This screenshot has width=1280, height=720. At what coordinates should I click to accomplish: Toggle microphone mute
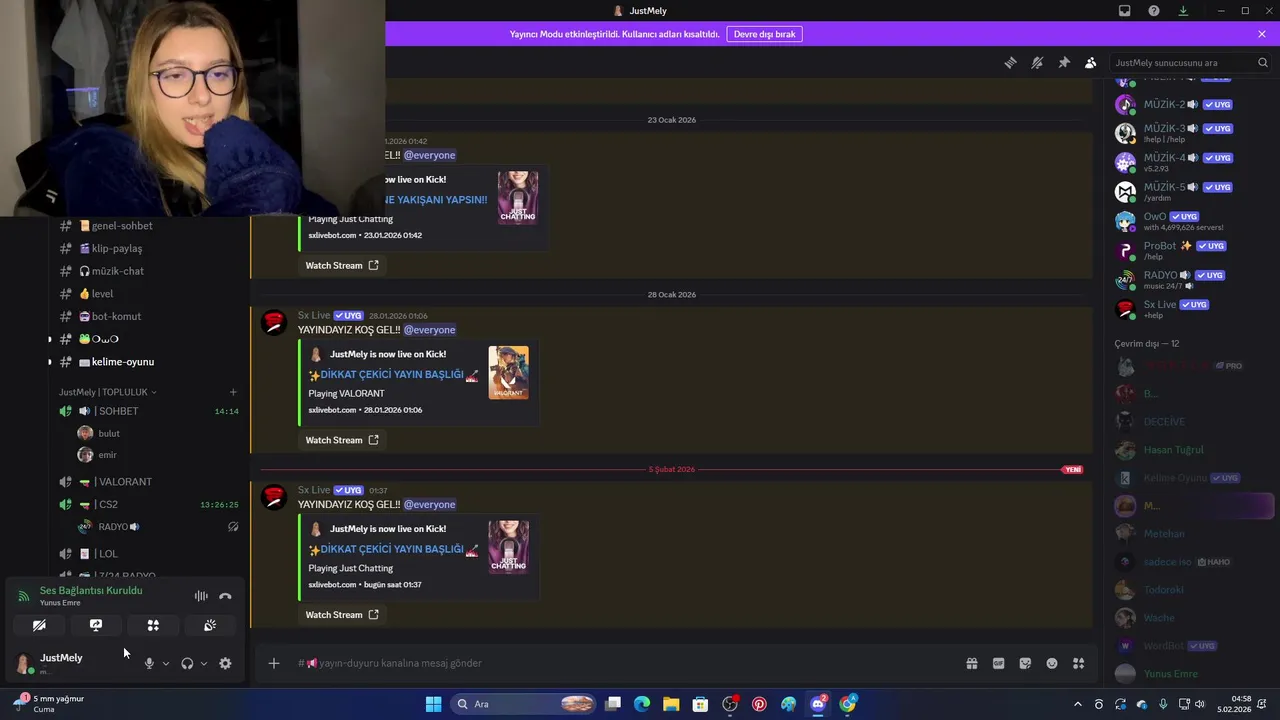click(149, 663)
